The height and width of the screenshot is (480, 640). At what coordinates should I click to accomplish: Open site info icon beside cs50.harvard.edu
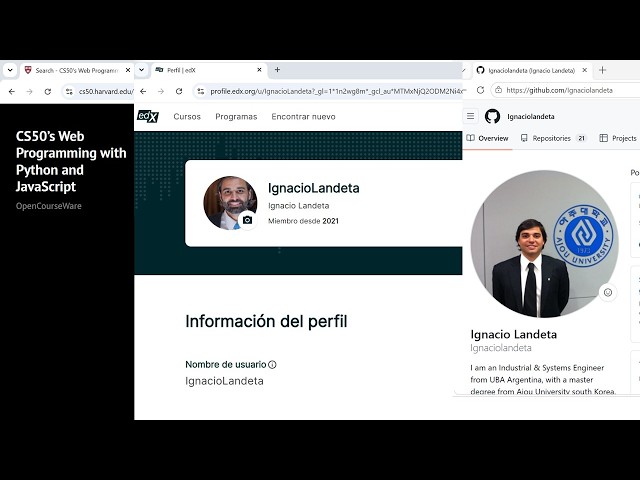click(x=69, y=91)
